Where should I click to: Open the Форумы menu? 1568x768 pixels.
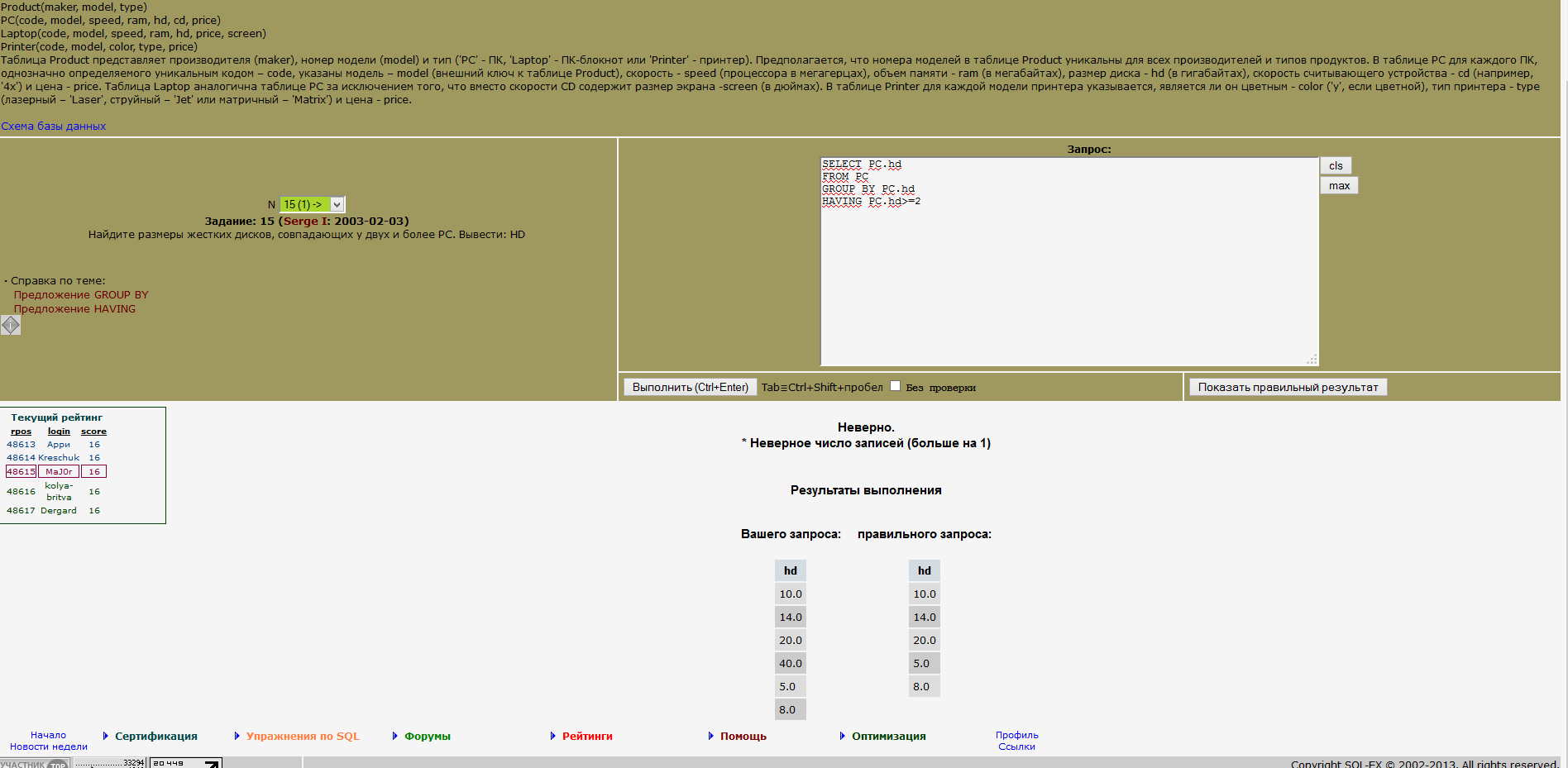click(x=428, y=736)
